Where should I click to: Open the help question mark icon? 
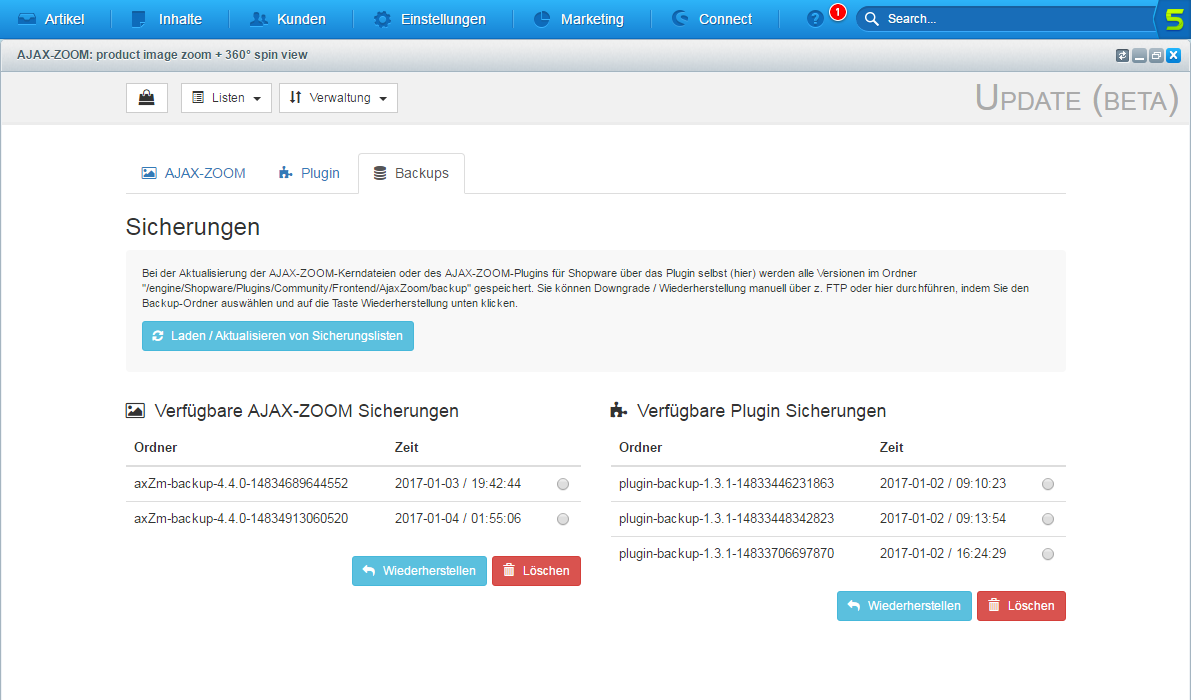(x=815, y=19)
